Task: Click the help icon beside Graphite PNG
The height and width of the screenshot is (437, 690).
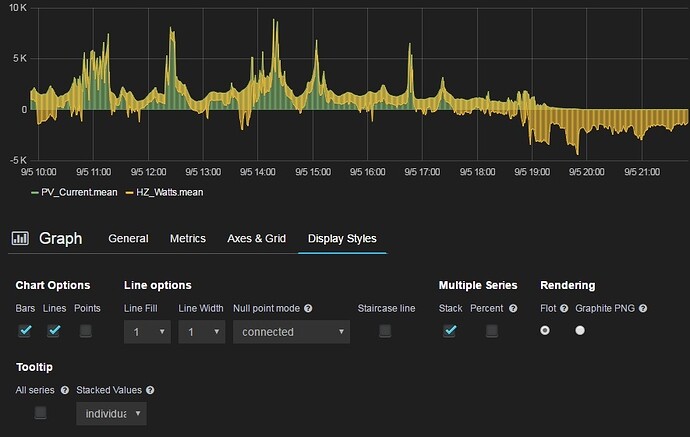Action: (643, 308)
